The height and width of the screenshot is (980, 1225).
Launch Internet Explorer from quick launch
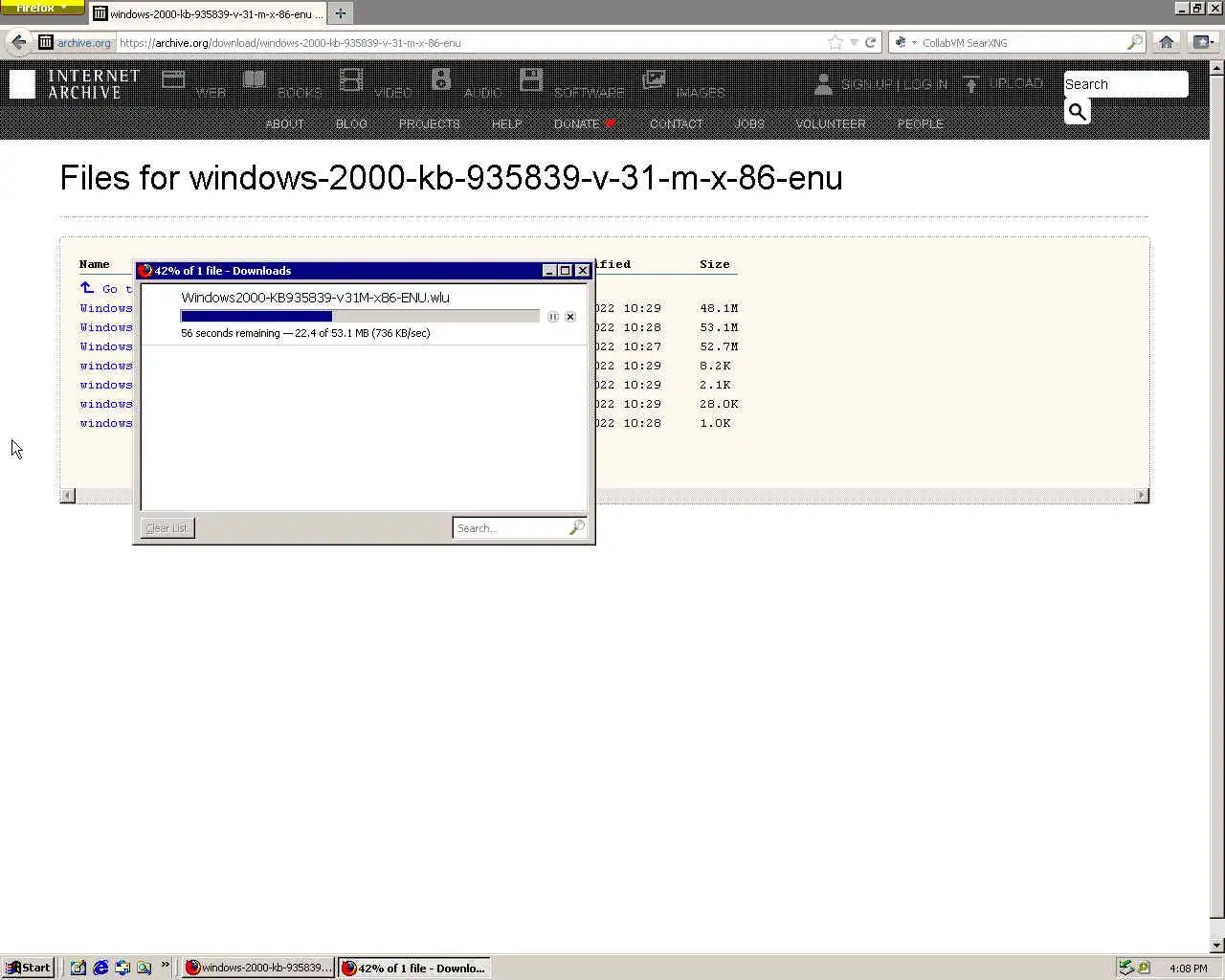tap(100, 968)
